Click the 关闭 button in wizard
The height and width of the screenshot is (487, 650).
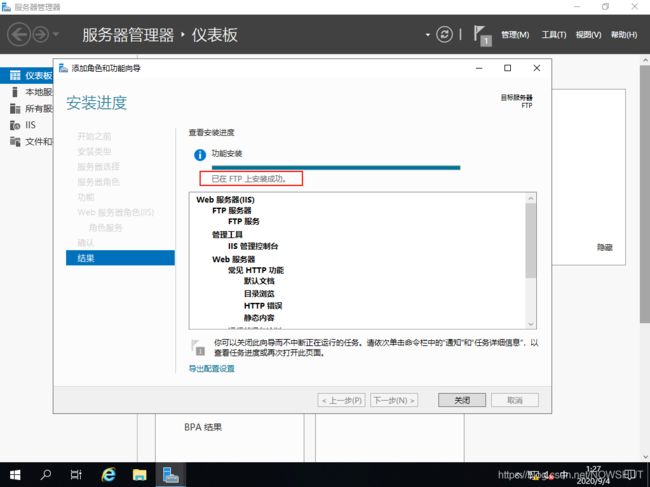tap(462, 400)
